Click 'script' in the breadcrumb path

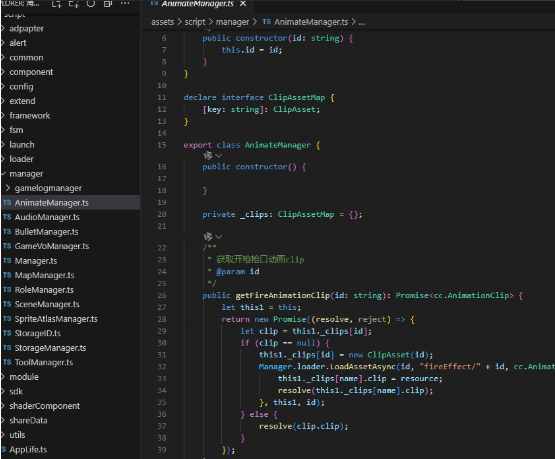click(195, 22)
